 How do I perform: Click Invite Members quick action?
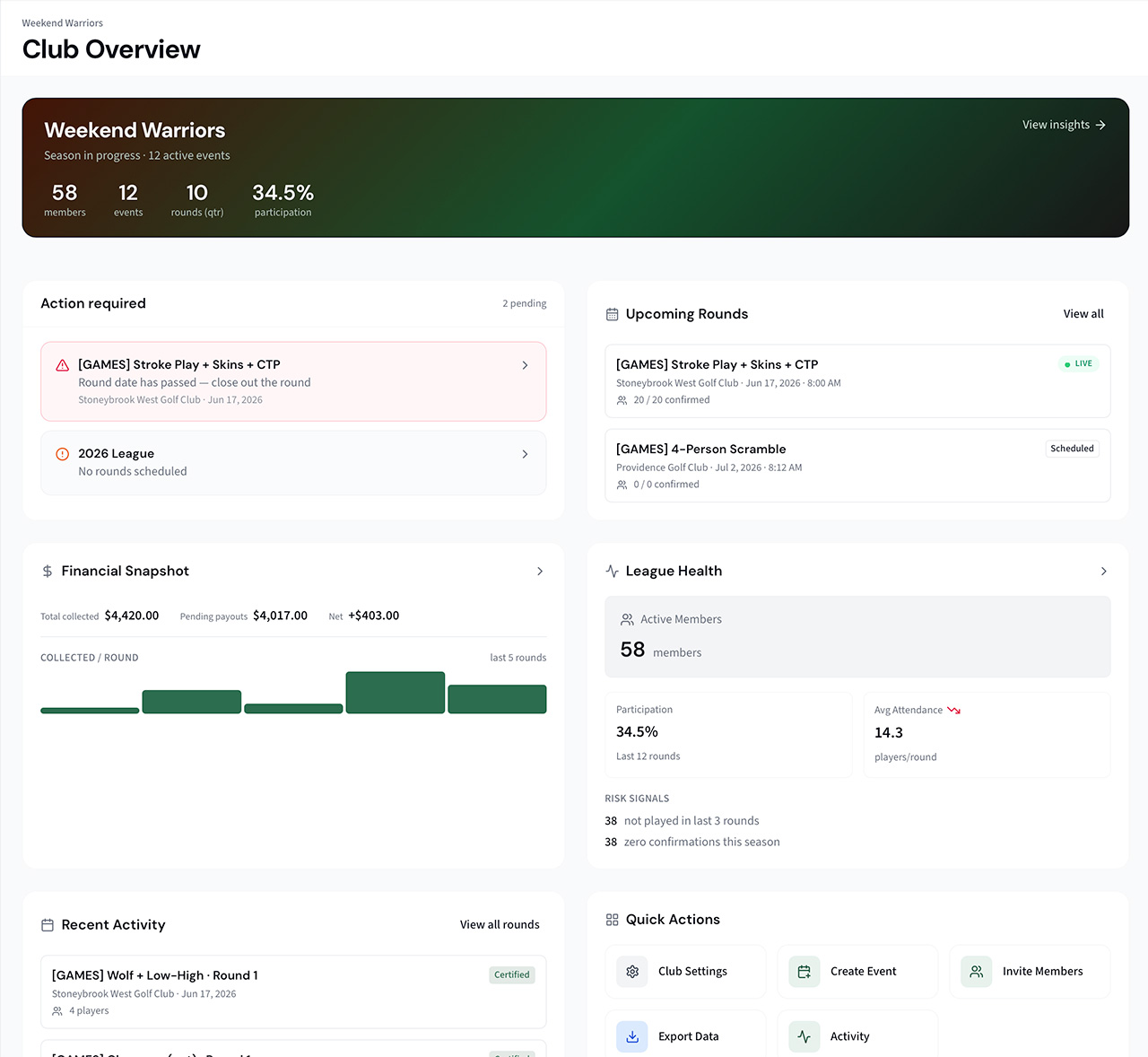point(1030,972)
